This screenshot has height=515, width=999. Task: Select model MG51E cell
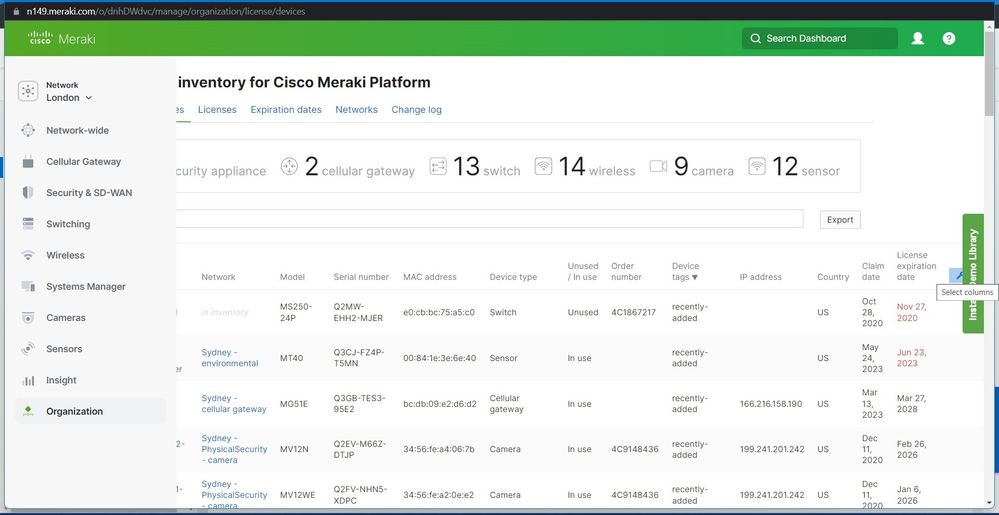294,404
